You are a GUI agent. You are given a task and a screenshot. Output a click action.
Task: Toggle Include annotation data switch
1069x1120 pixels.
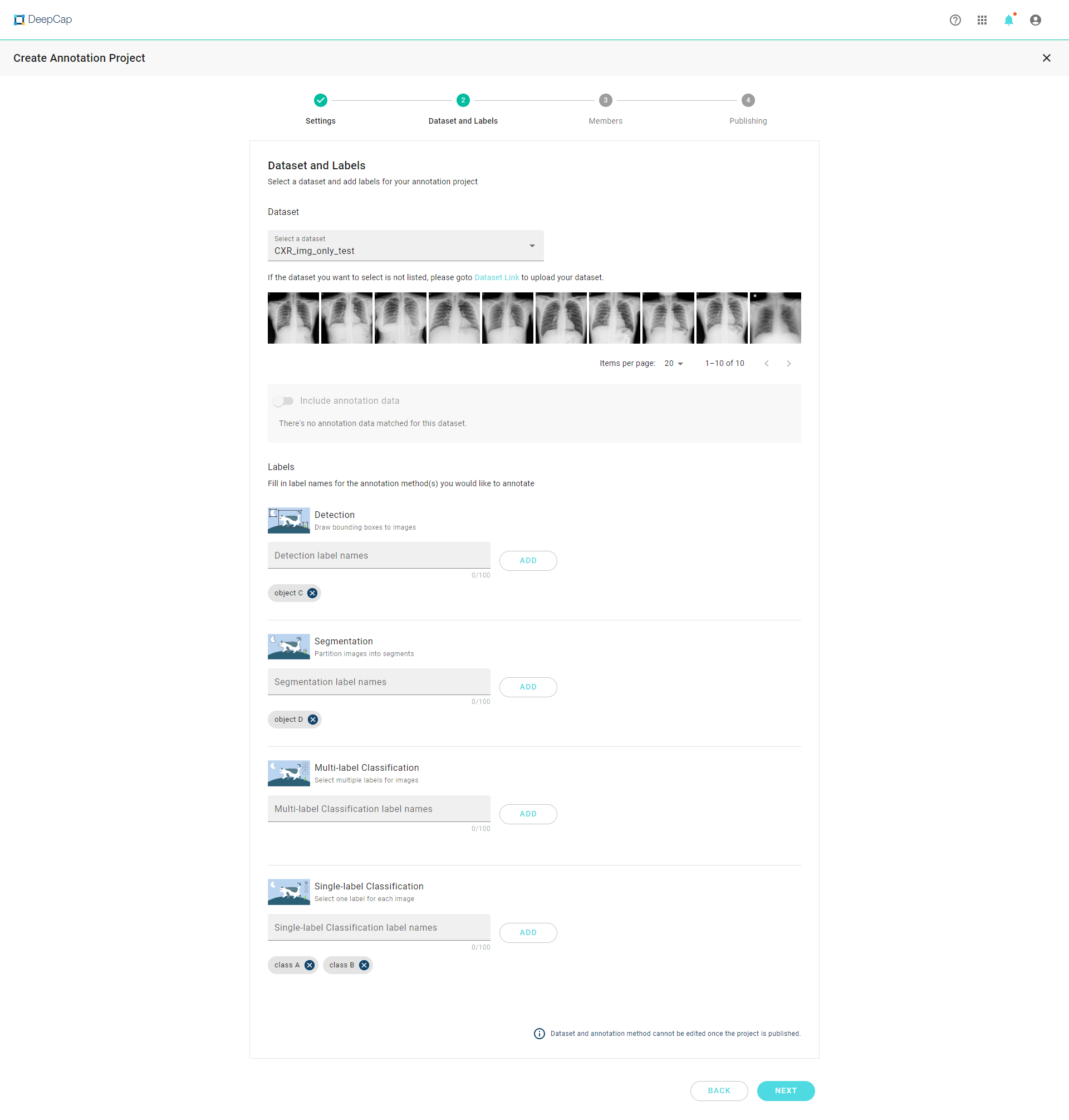(283, 400)
